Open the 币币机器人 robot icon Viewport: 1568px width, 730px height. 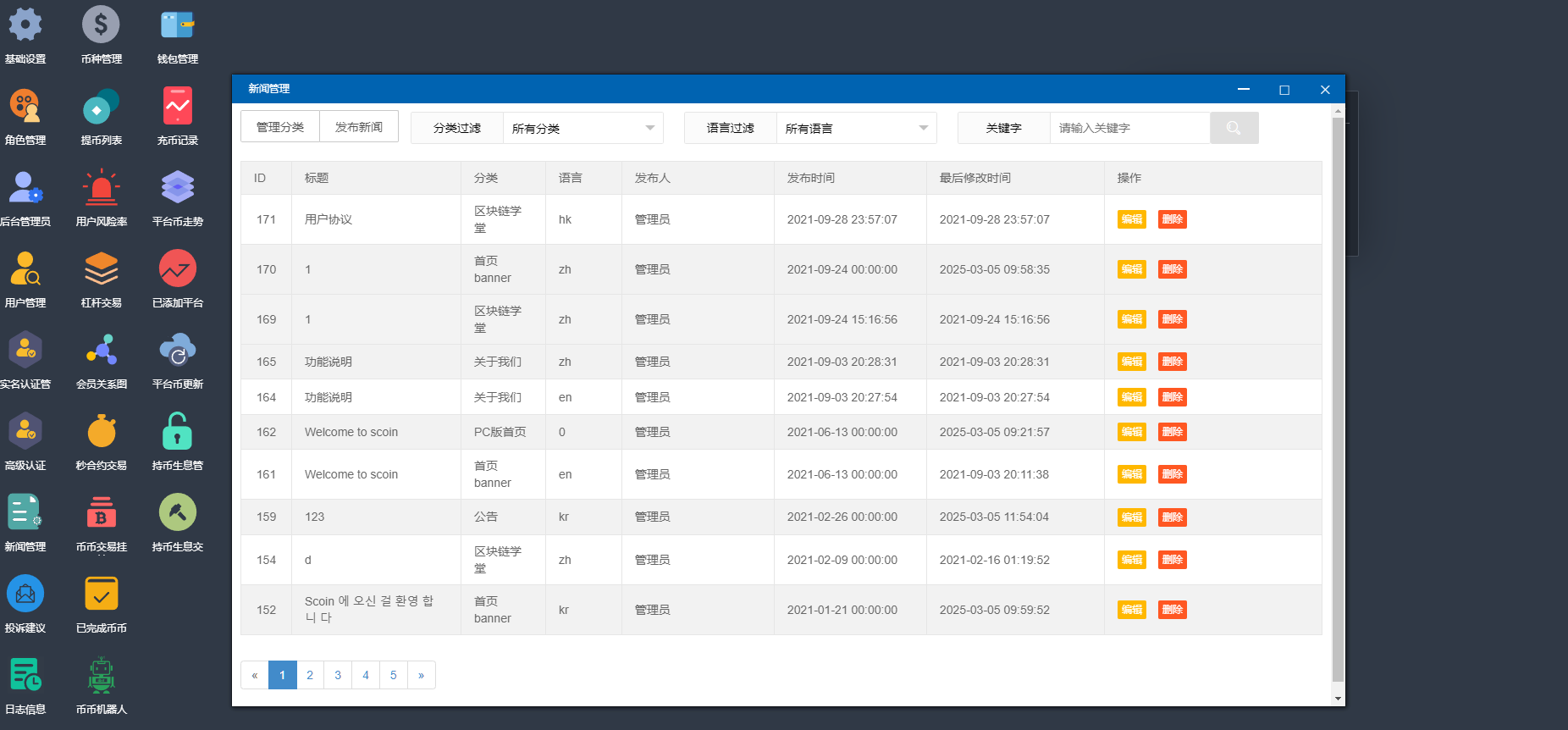(x=101, y=676)
